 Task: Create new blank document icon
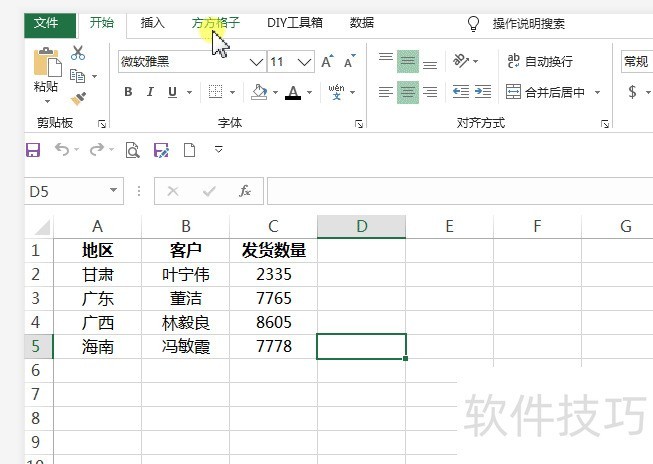tap(189, 150)
